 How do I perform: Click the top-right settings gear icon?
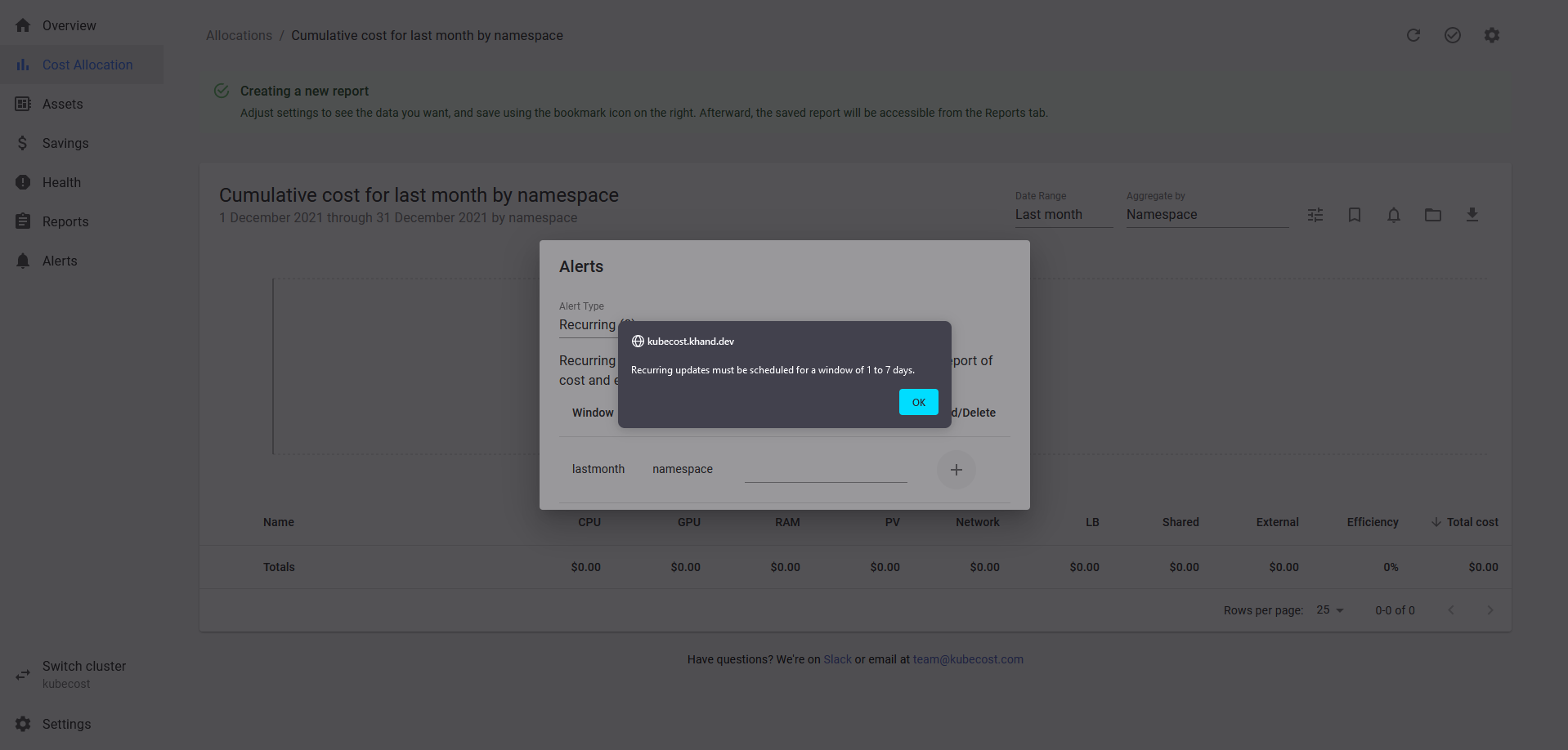coord(1492,35)
